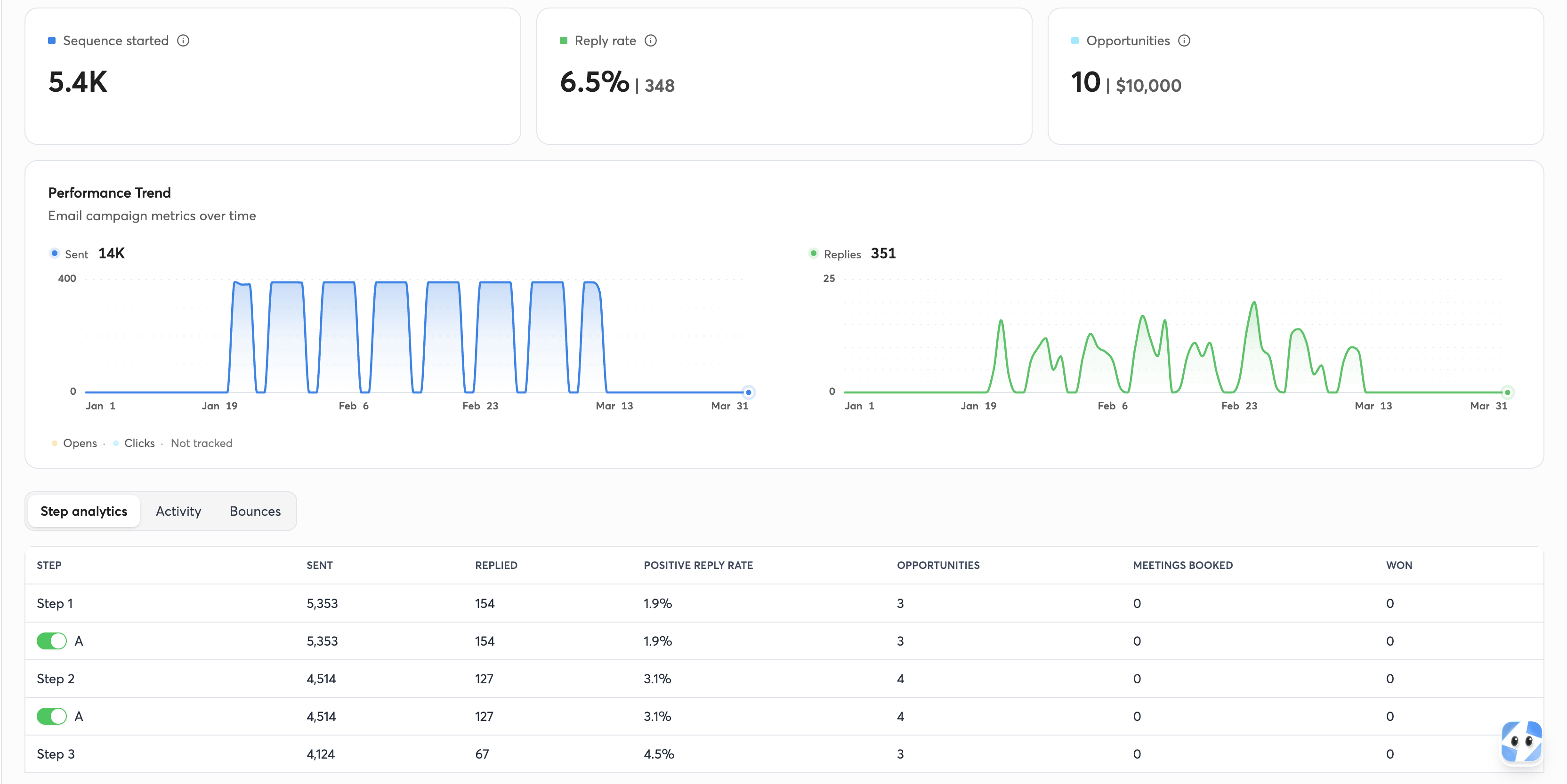Click the REPLIED column header
The width and height of the screenshot is (1567, 784).
[x=496, y=565]
